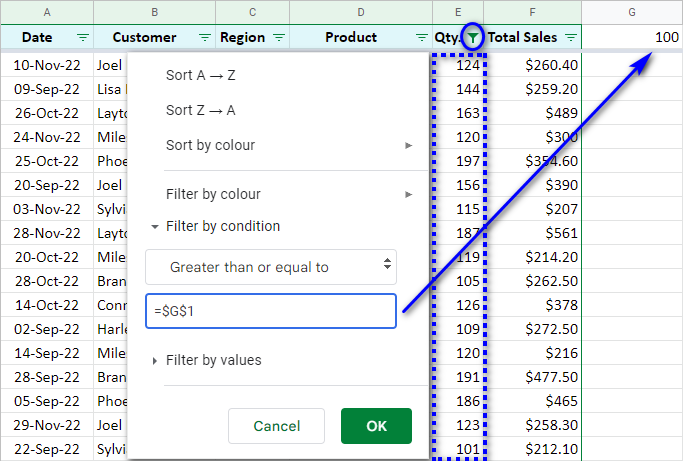The height and width of the screenshot is (461, 683).
Task: Select column E header
Action: (458, 12)
